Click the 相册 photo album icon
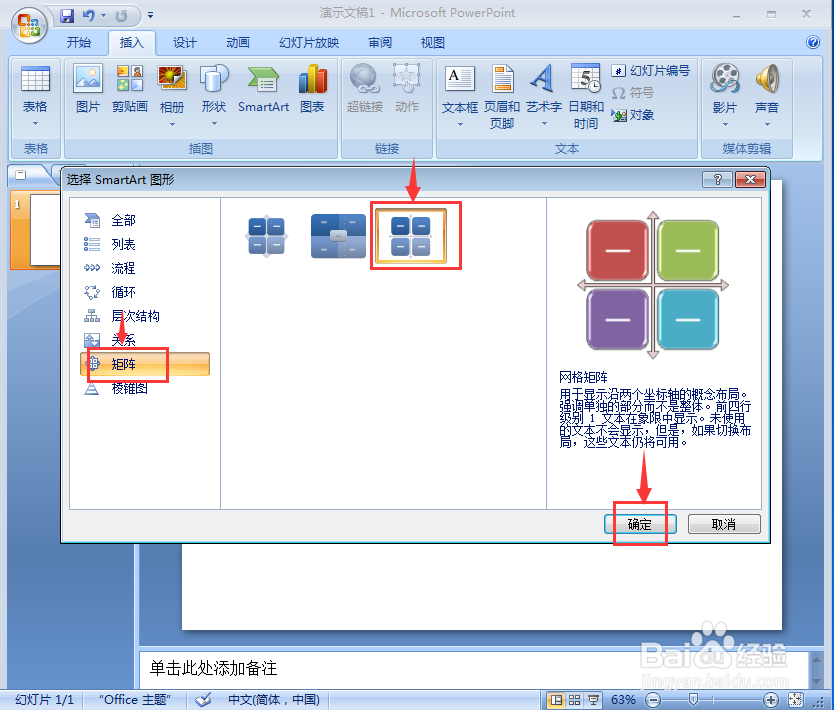 172,80
